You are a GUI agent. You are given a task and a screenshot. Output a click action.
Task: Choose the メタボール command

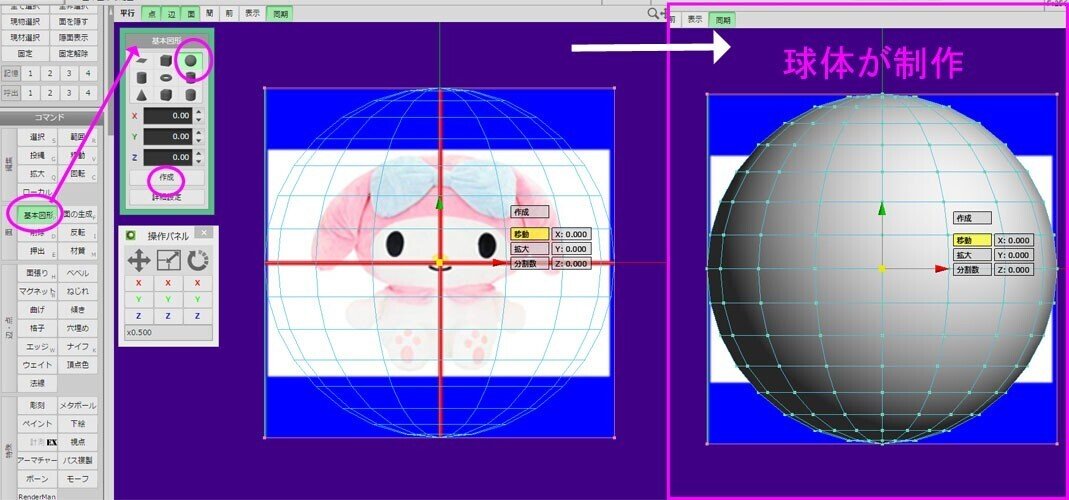pos(78,406)
